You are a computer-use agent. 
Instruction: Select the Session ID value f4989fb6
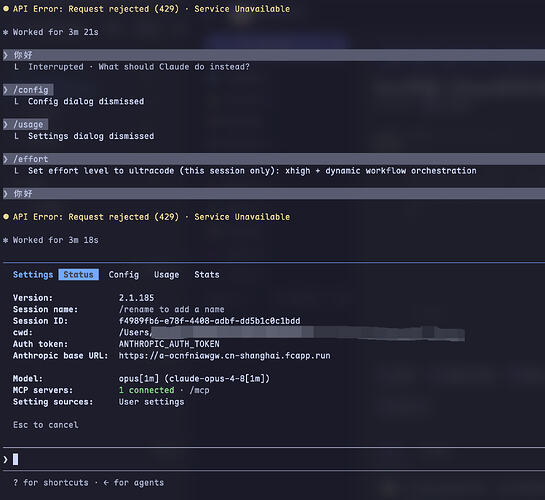pos(210,321)
